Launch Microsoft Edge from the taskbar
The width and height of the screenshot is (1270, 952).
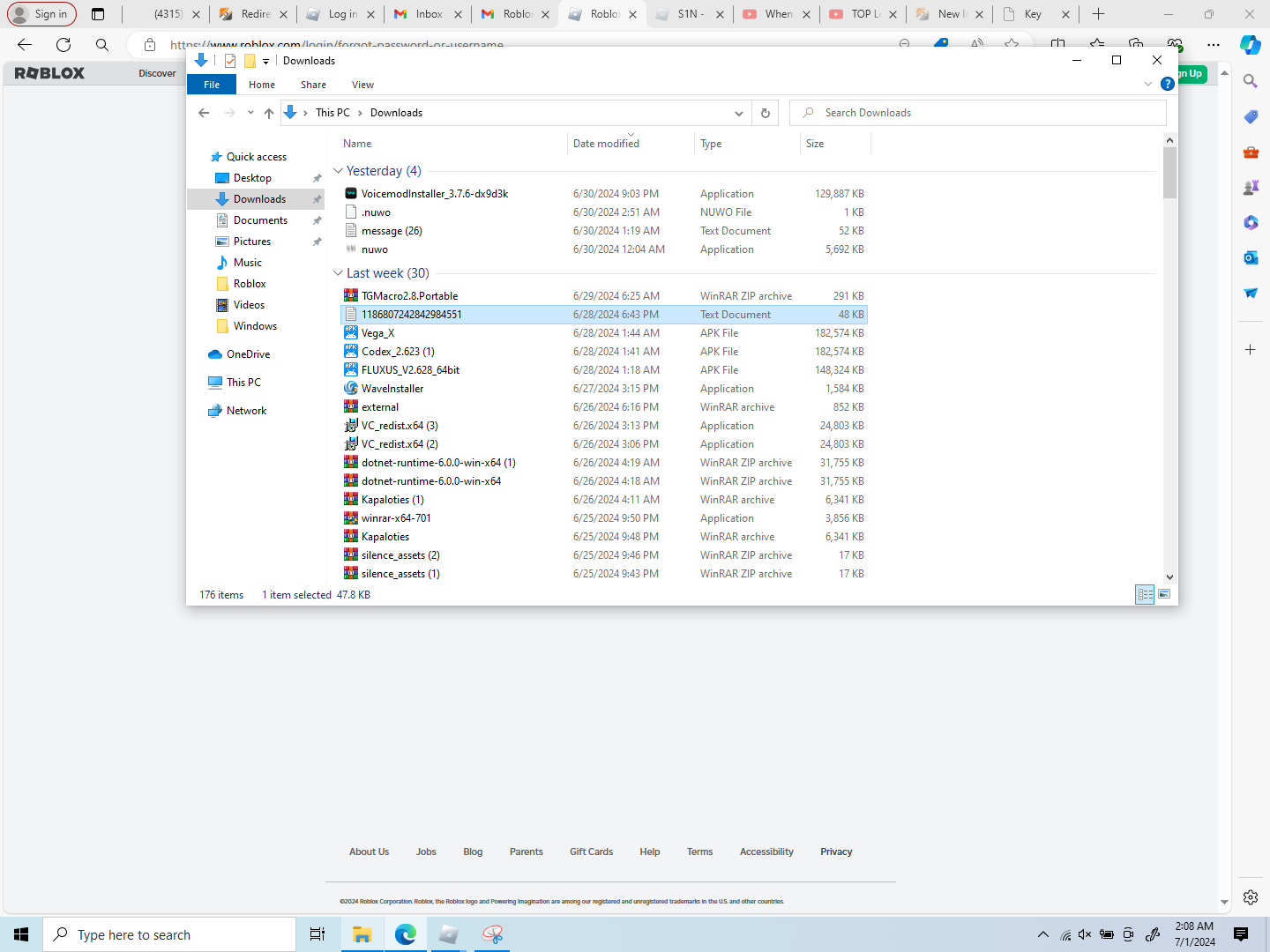pyautogui.click(x=406, y=934)
